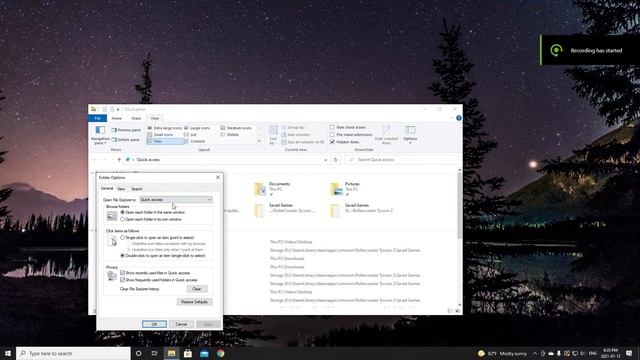The image size is (640, 360).
Task: Click Restore Defaults button
Action: tap(194, 302)
